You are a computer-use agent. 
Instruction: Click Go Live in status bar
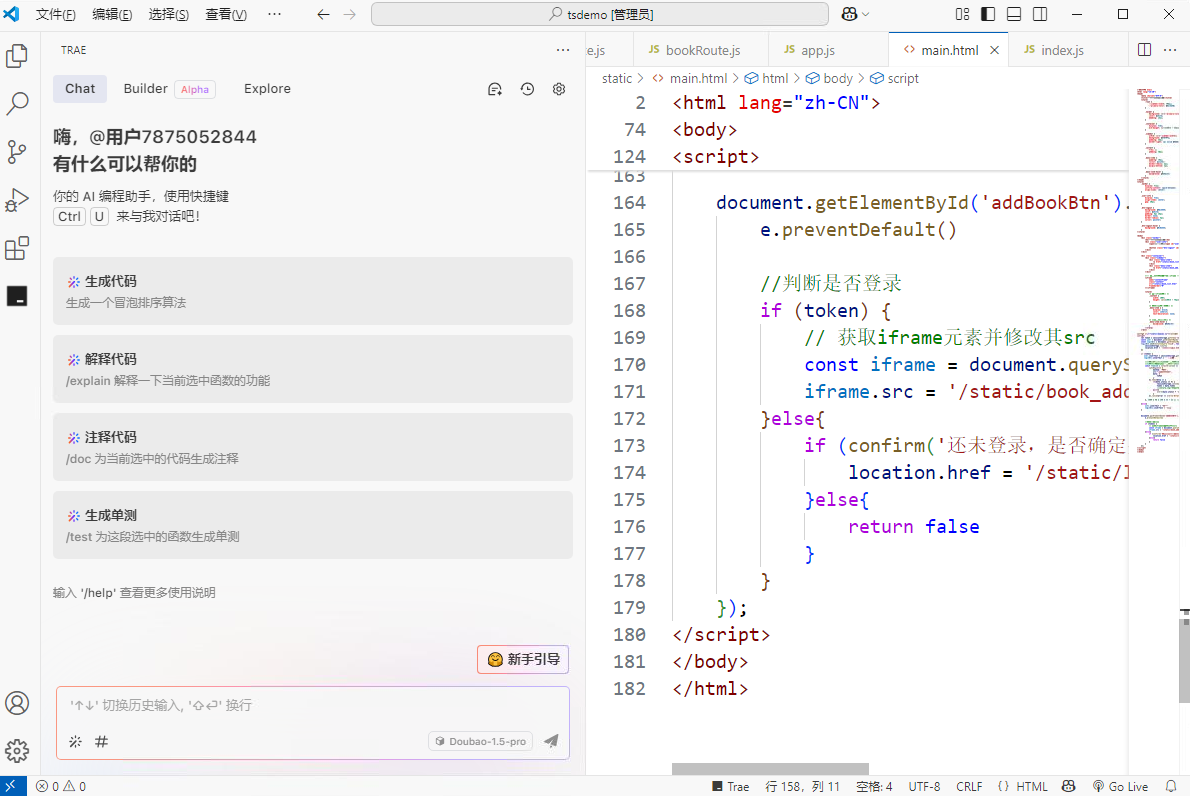point(1119,786)
